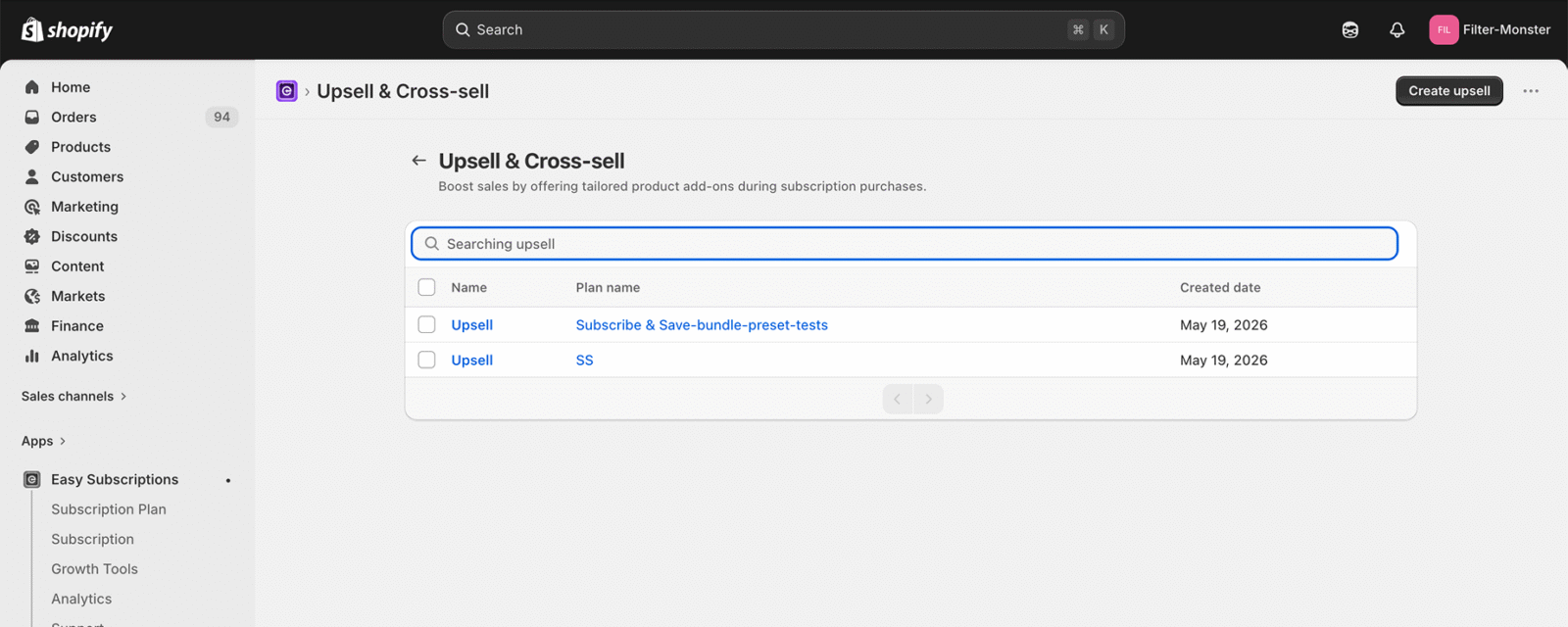Go to next page of upsells
The image size is (1568, 627).
click(928, 399)
